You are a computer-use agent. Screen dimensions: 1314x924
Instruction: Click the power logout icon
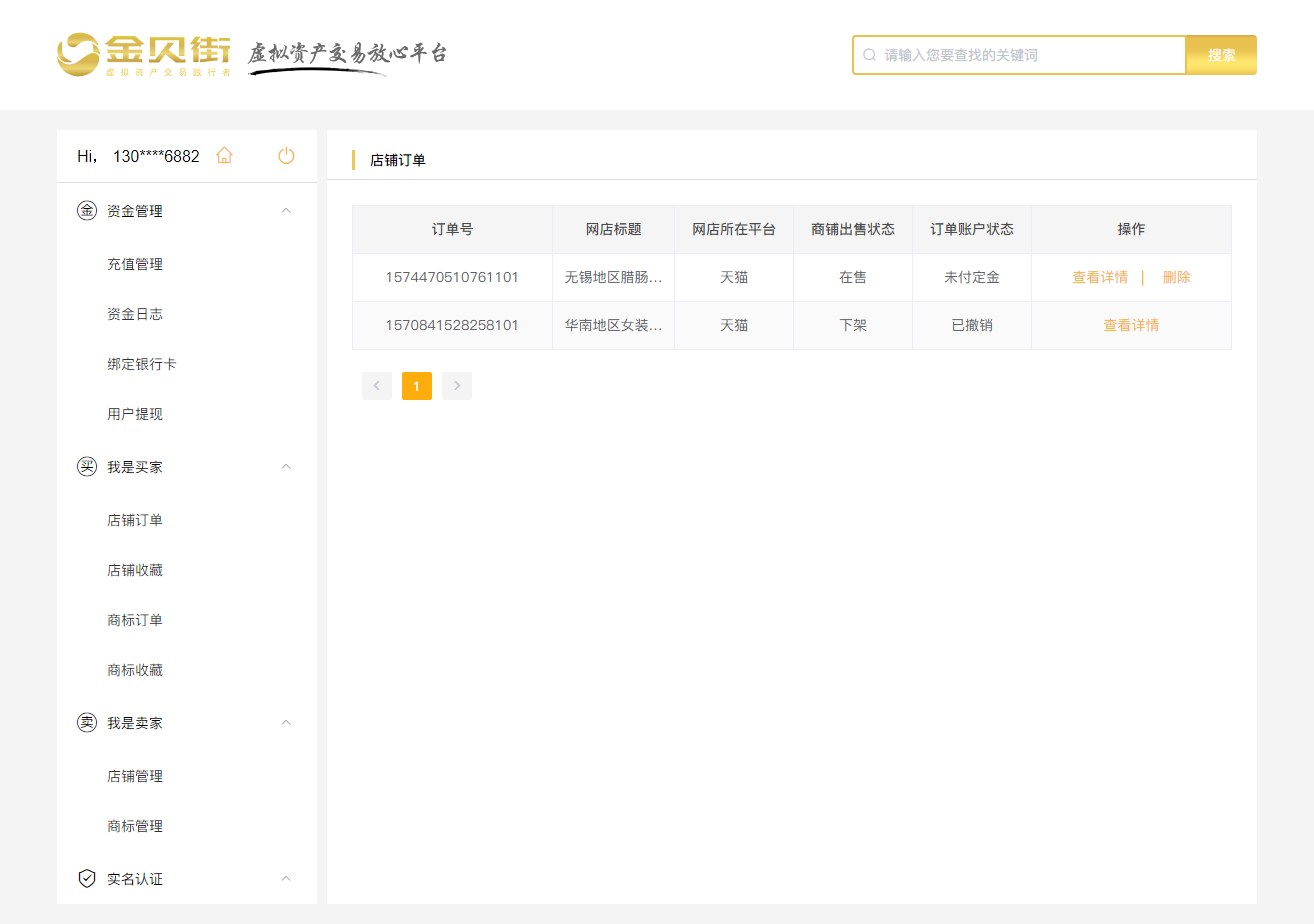point(286,155)
